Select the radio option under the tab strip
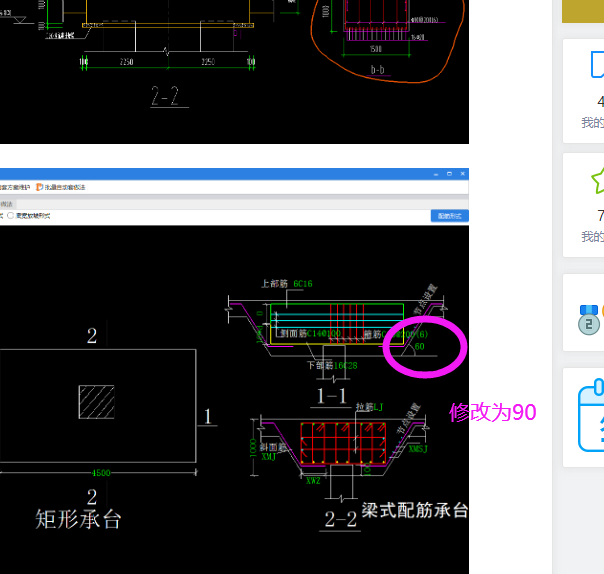 10,216
